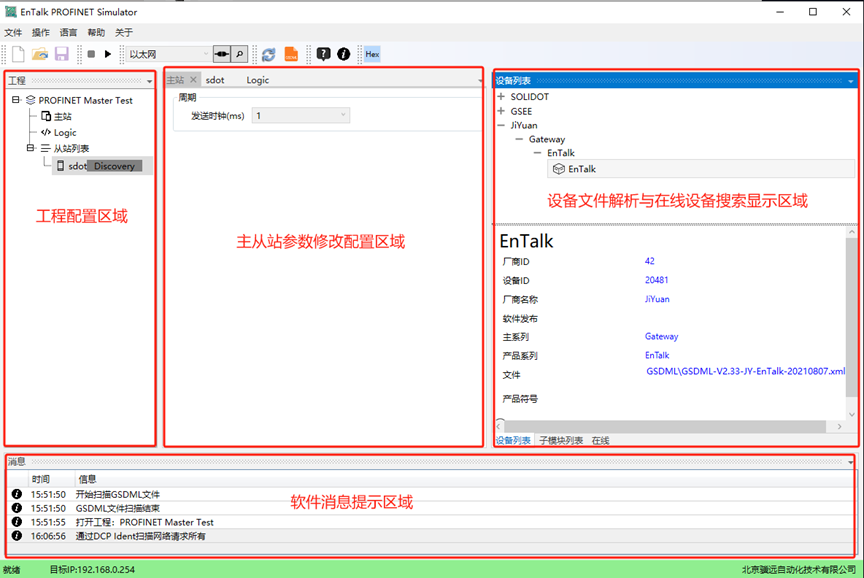Click the orange GSDML file icon
This screenshot has width=864, height=578.
(x=291, y=54)
